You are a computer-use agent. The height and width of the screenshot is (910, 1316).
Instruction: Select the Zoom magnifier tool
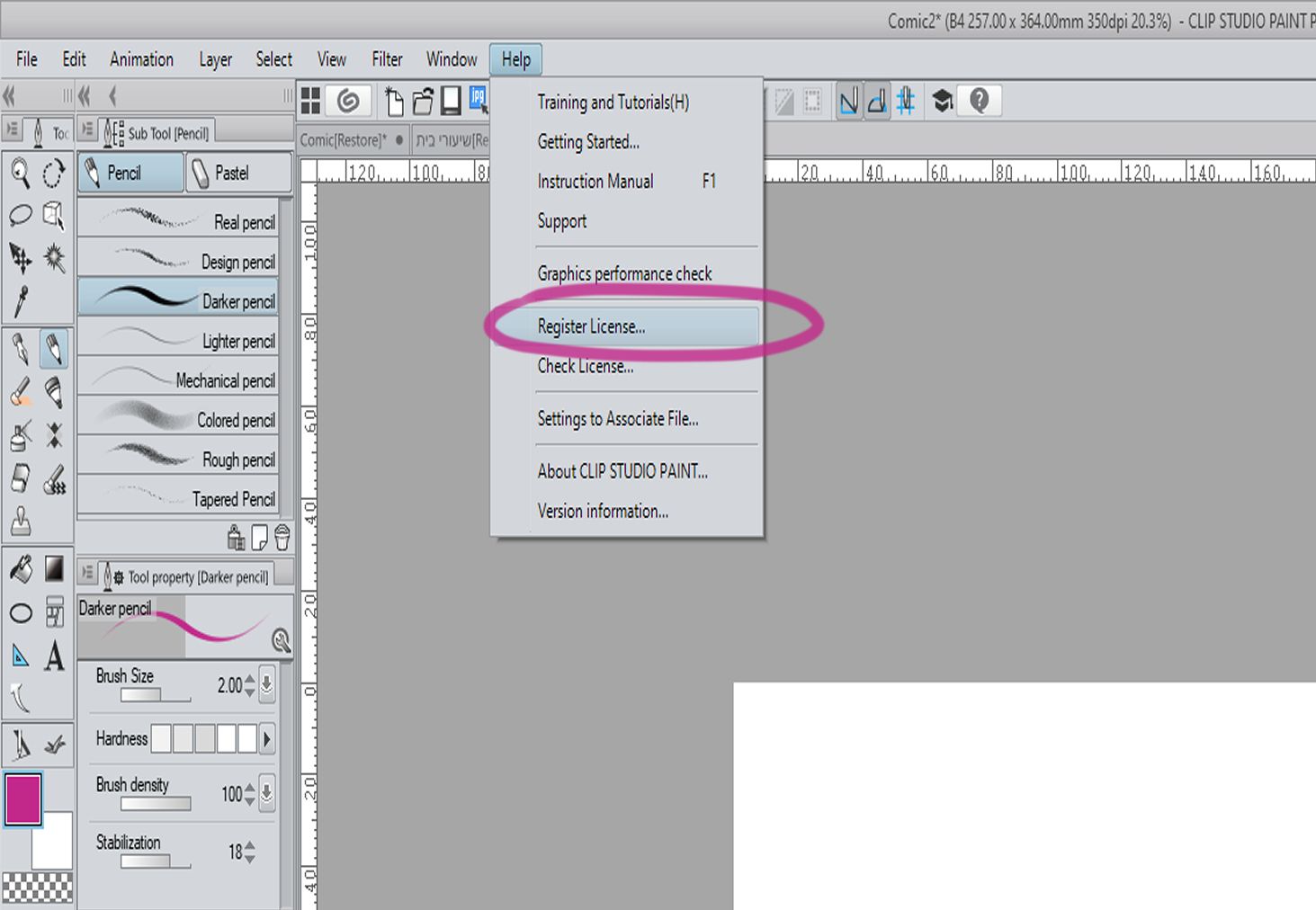(x=20, y=173)
